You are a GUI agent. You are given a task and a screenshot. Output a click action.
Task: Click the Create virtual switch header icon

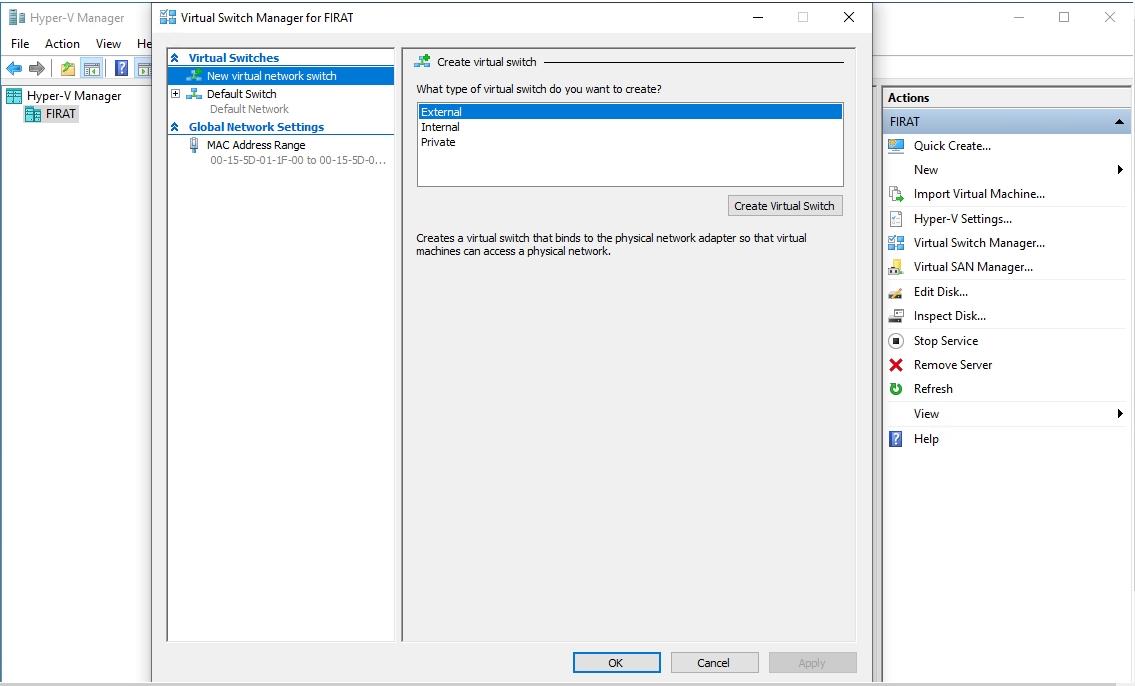click(x=422, y=62)
